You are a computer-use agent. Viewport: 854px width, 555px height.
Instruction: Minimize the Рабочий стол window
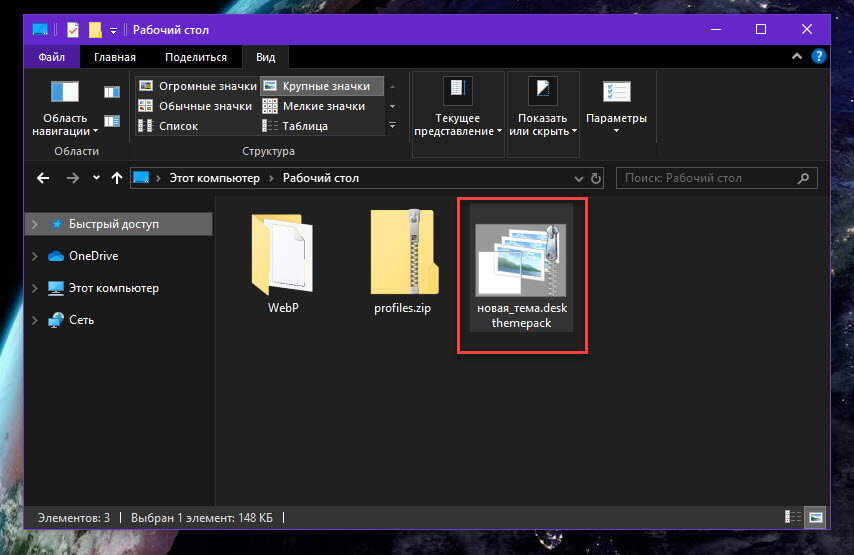click(x=716, y=29)
